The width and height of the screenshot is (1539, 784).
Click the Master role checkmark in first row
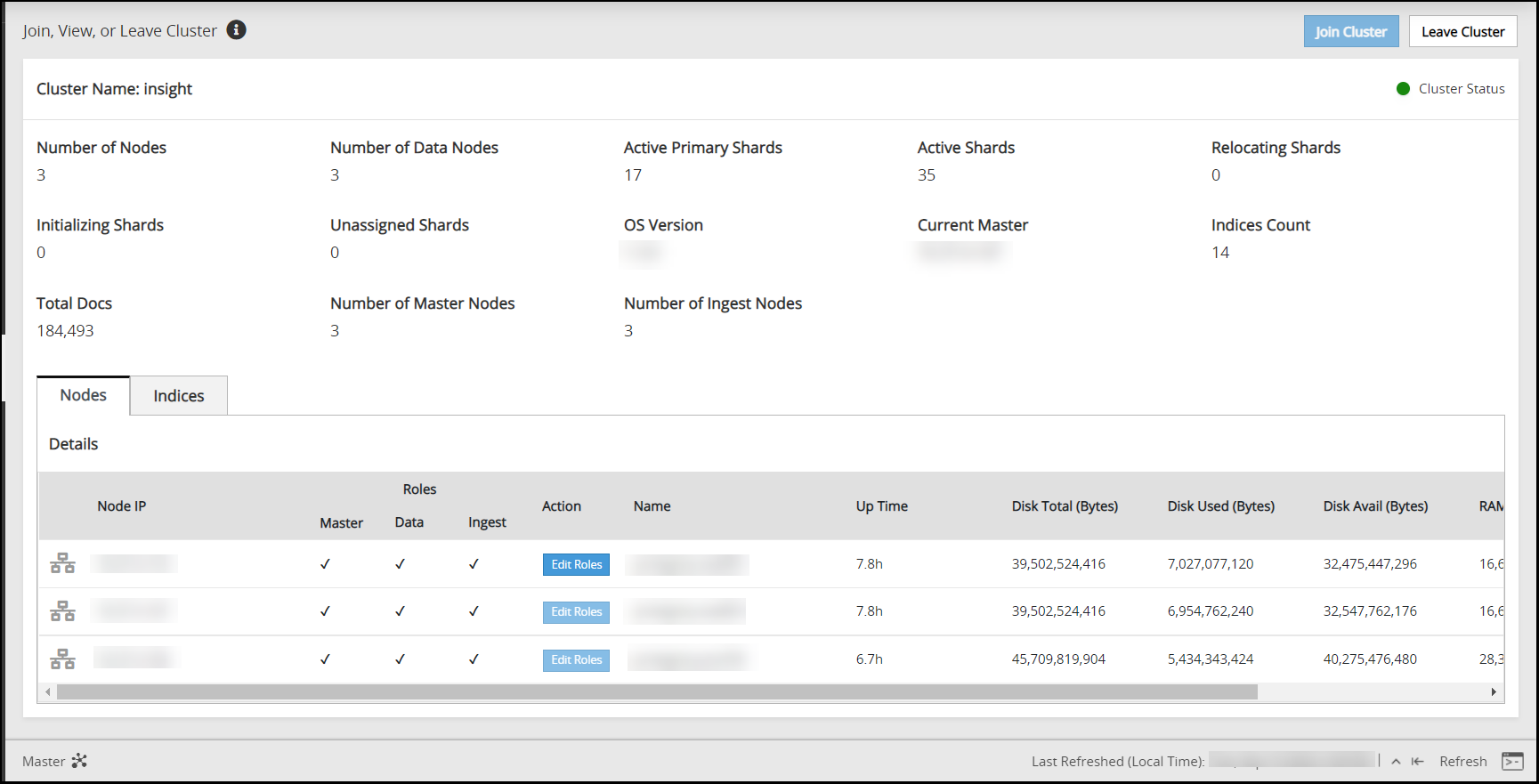point(325,564)
